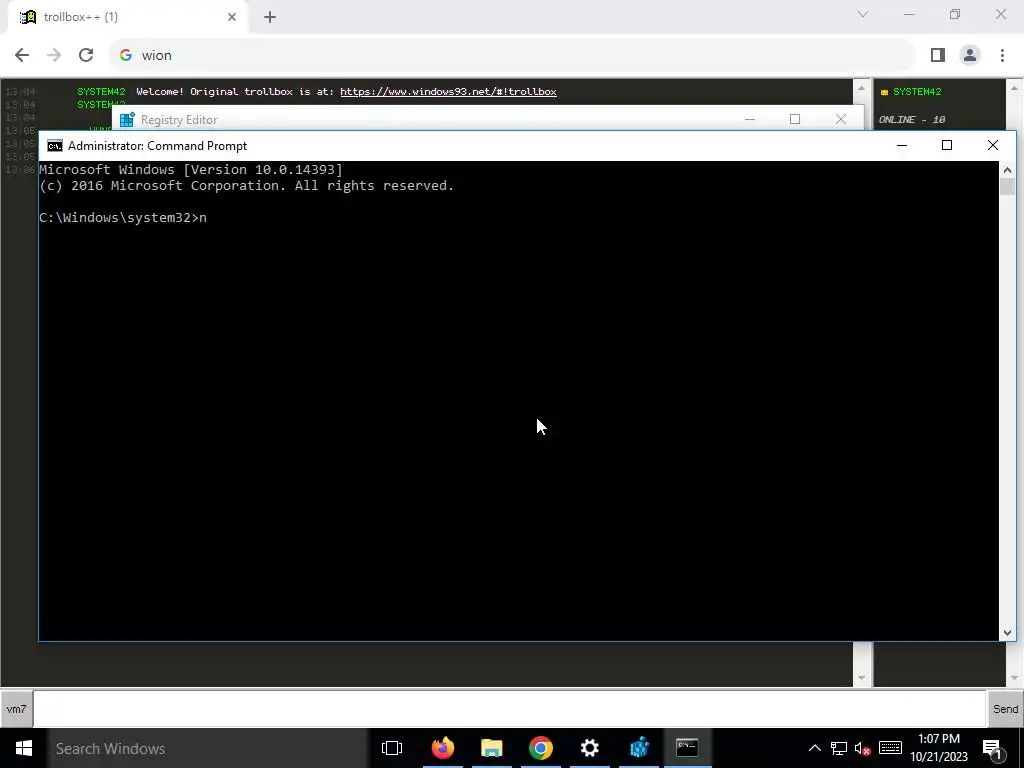Screen dimensions: 1024x768
Task: Click the Chrome back arrow
Action: click(22, 56)
